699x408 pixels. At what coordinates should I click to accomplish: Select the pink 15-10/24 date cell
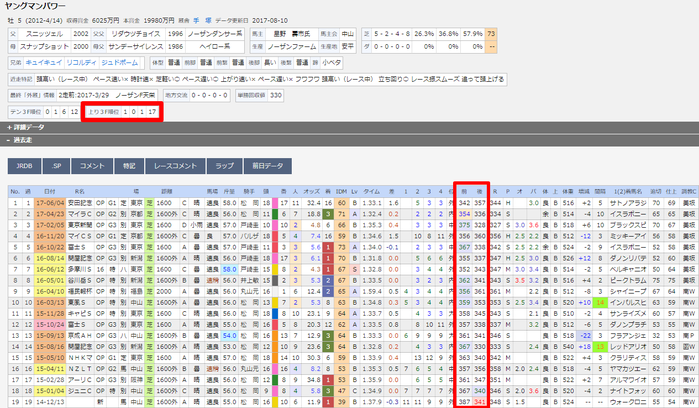click(x=49, y=325)
